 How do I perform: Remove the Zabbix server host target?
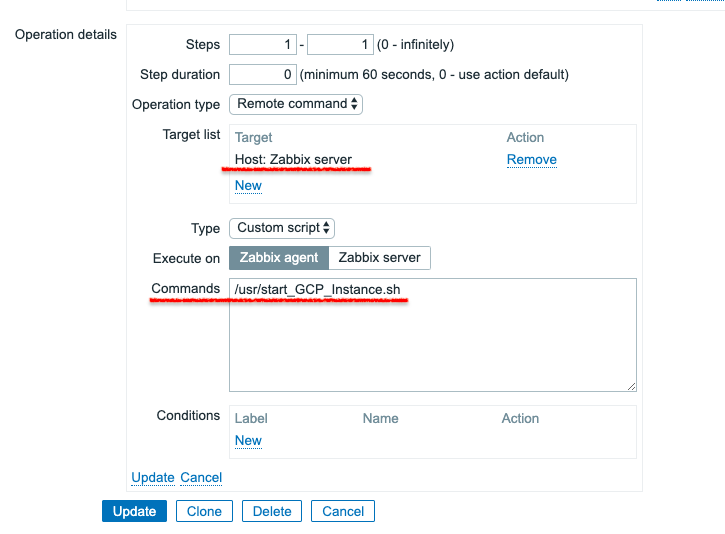coord(531,159)
